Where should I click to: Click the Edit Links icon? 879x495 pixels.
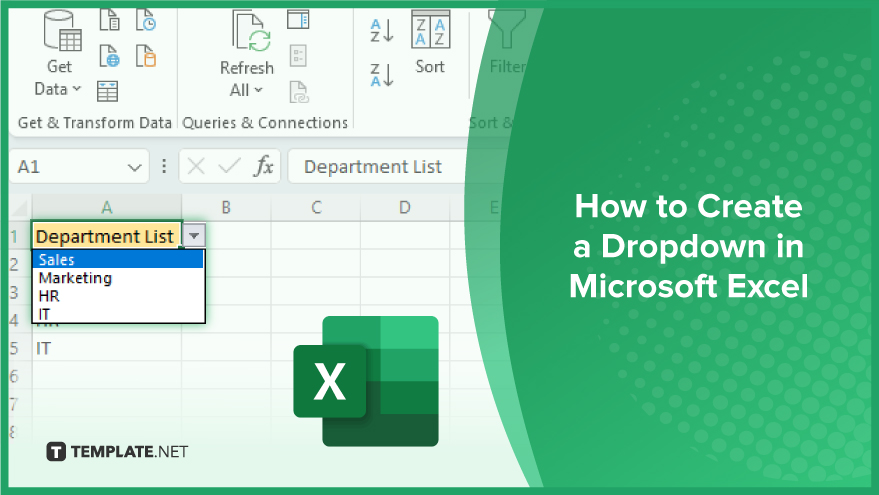click(x=299, y=92)
